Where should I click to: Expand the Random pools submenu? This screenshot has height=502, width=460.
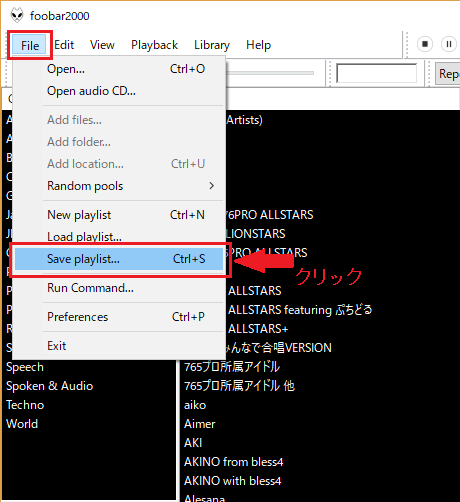coord(119,186)
